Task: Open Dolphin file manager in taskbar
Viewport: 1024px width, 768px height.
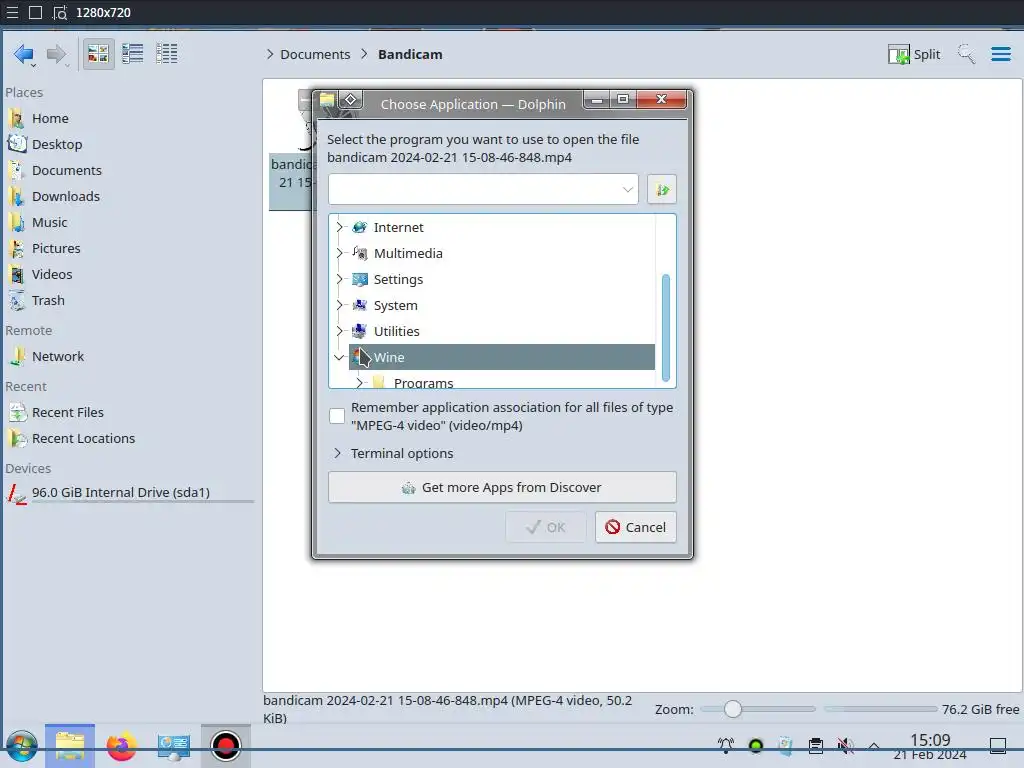Action: (x=70, y=746)
